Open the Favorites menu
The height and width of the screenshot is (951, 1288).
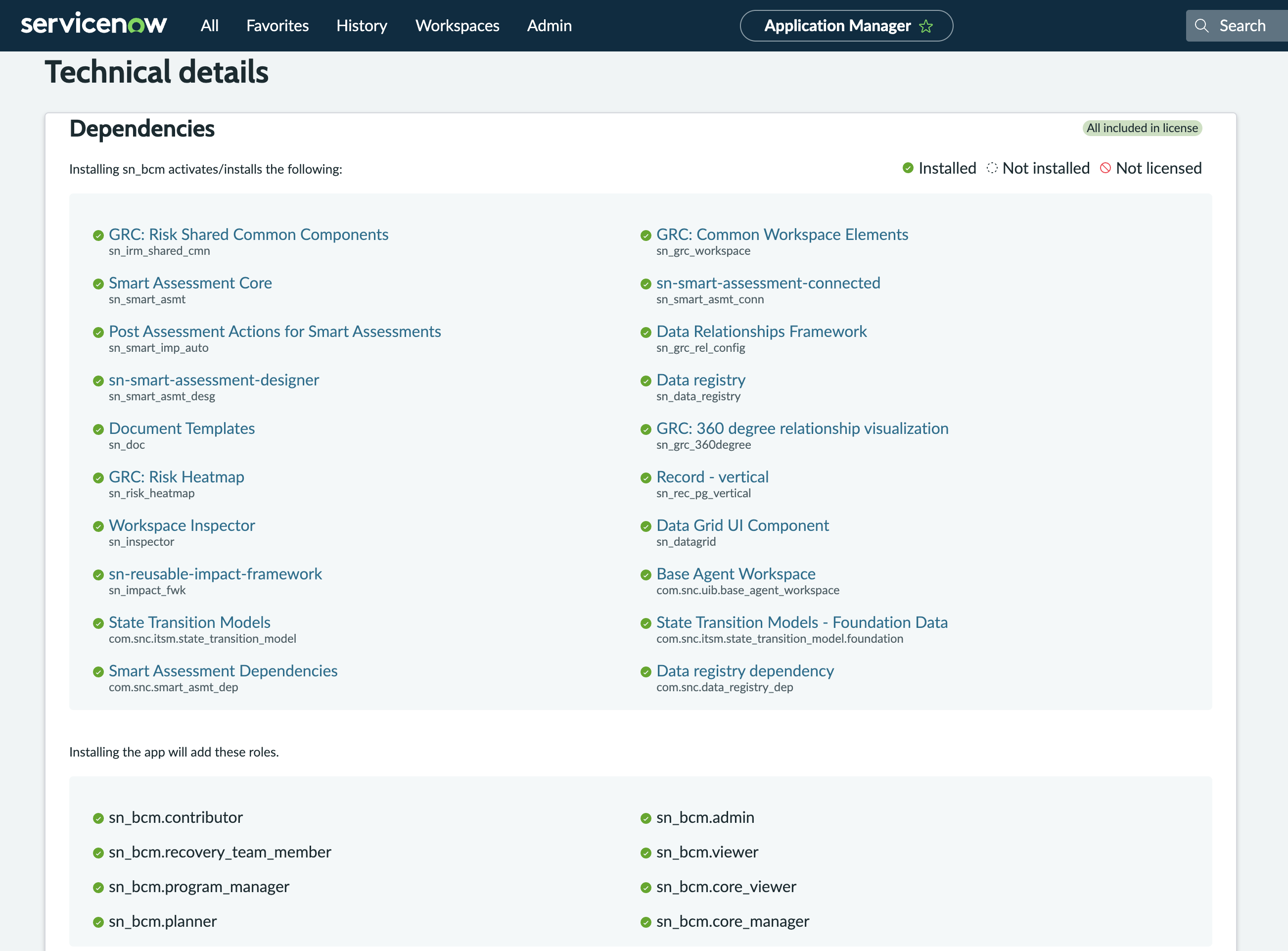(277, 26)
